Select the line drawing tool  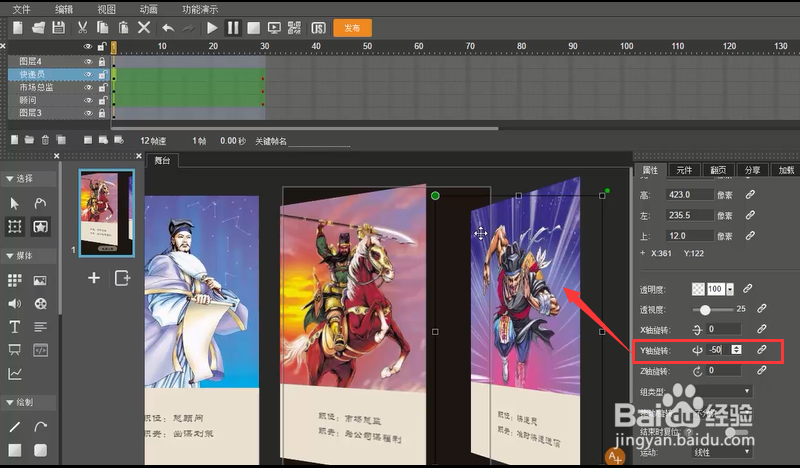click(15, 427)
